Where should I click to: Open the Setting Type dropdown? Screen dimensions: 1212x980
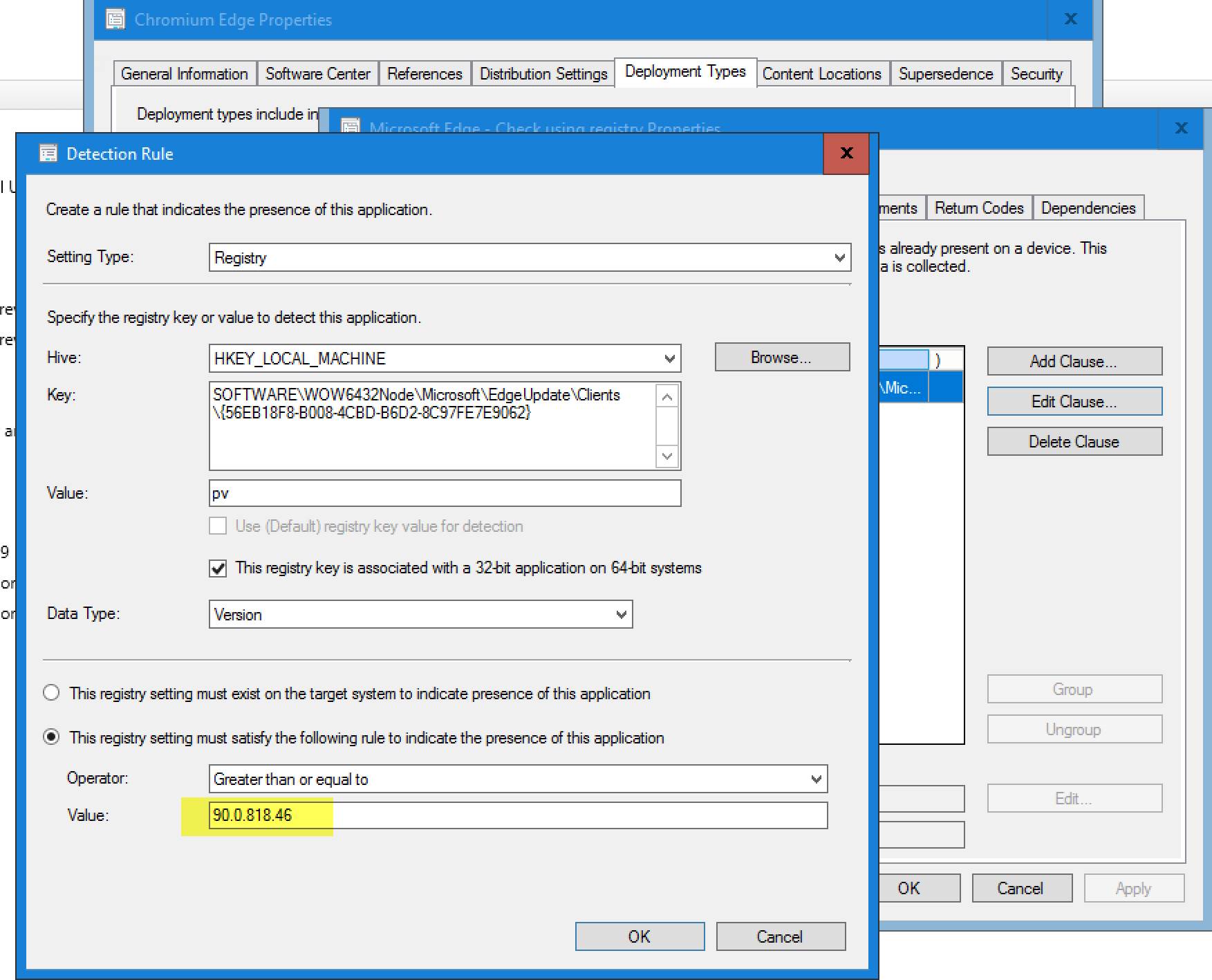530,258
